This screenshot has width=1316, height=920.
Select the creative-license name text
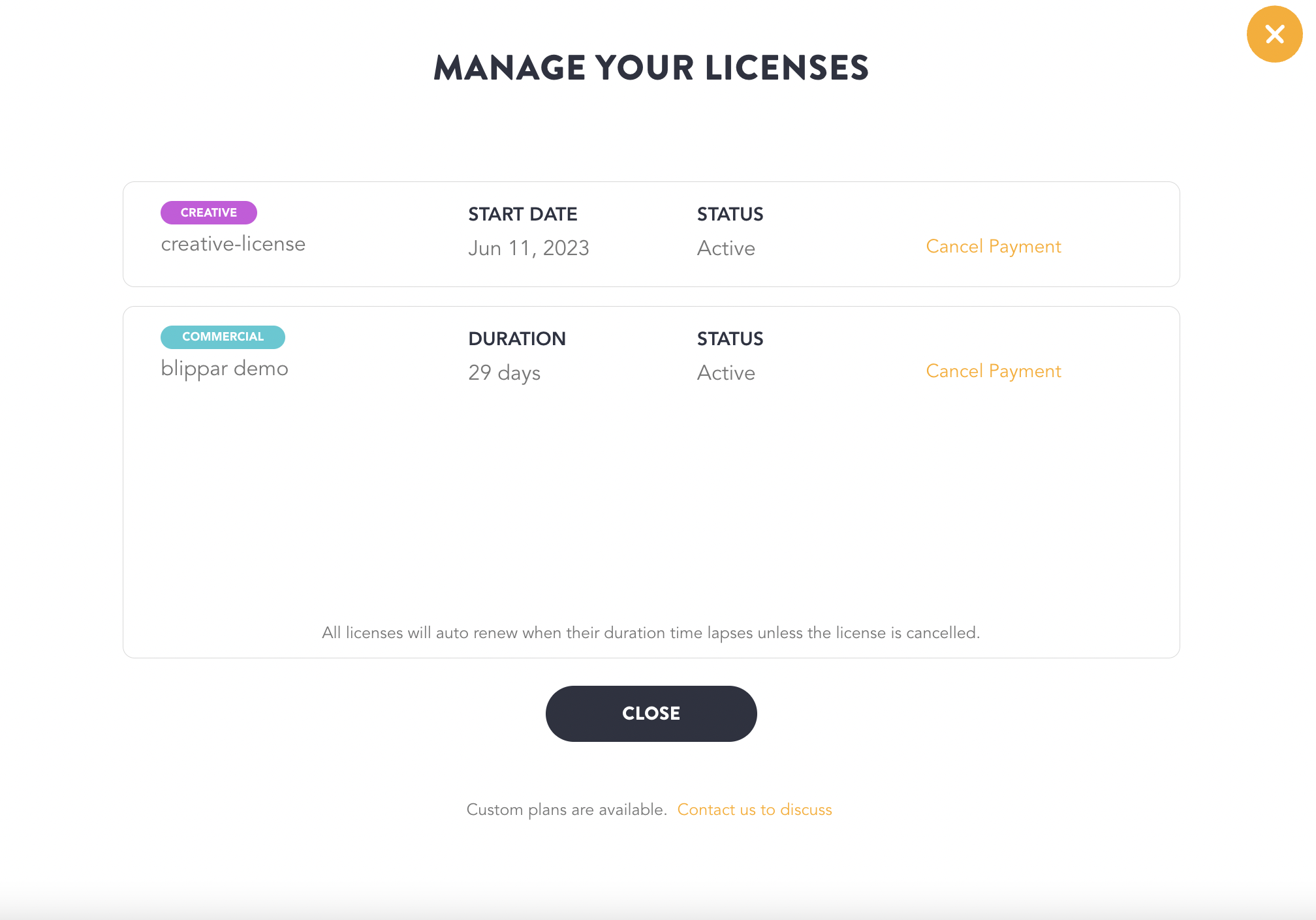point(233,244)
